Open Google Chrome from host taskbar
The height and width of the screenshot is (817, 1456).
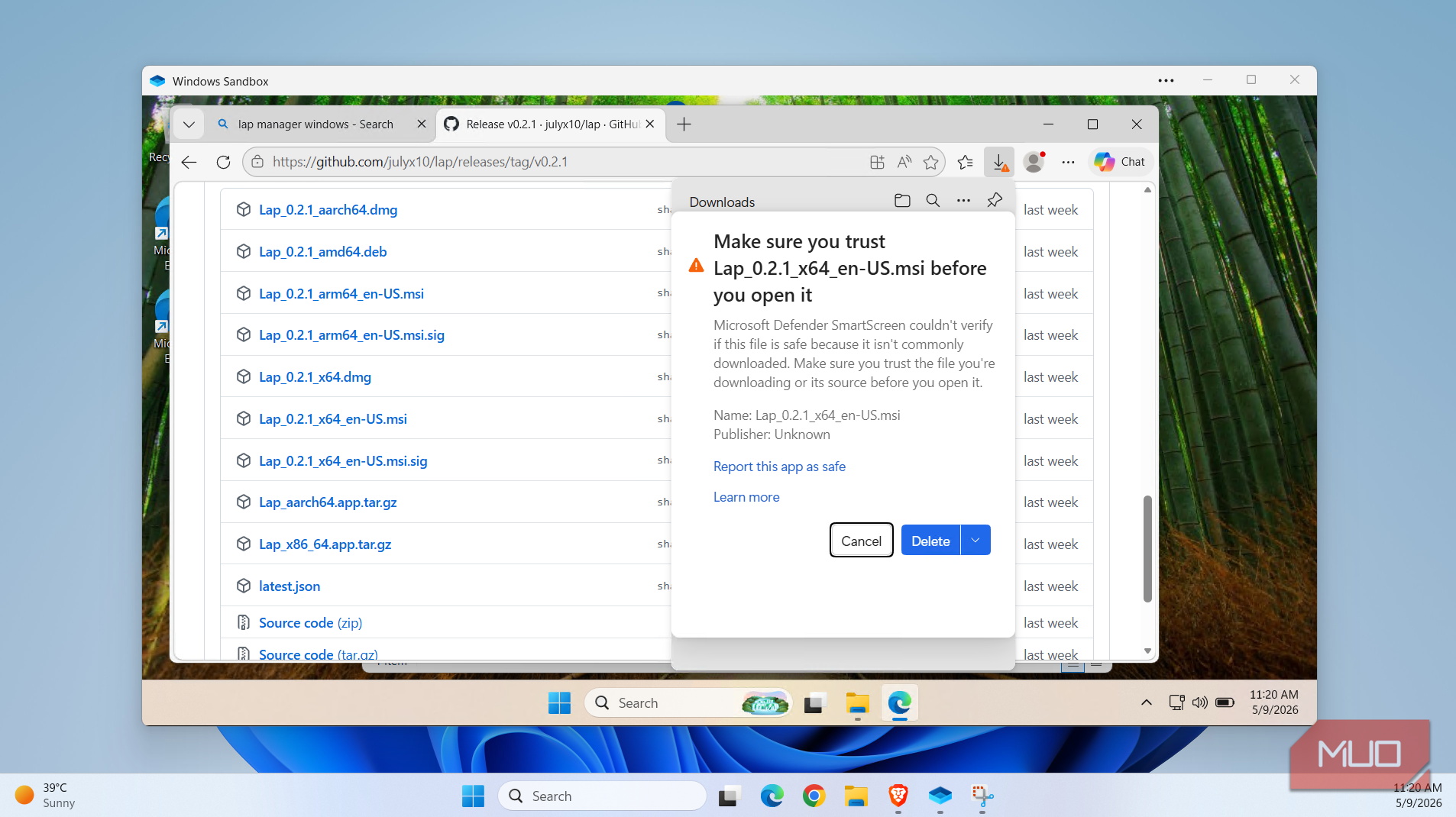(x=814, y=796)
